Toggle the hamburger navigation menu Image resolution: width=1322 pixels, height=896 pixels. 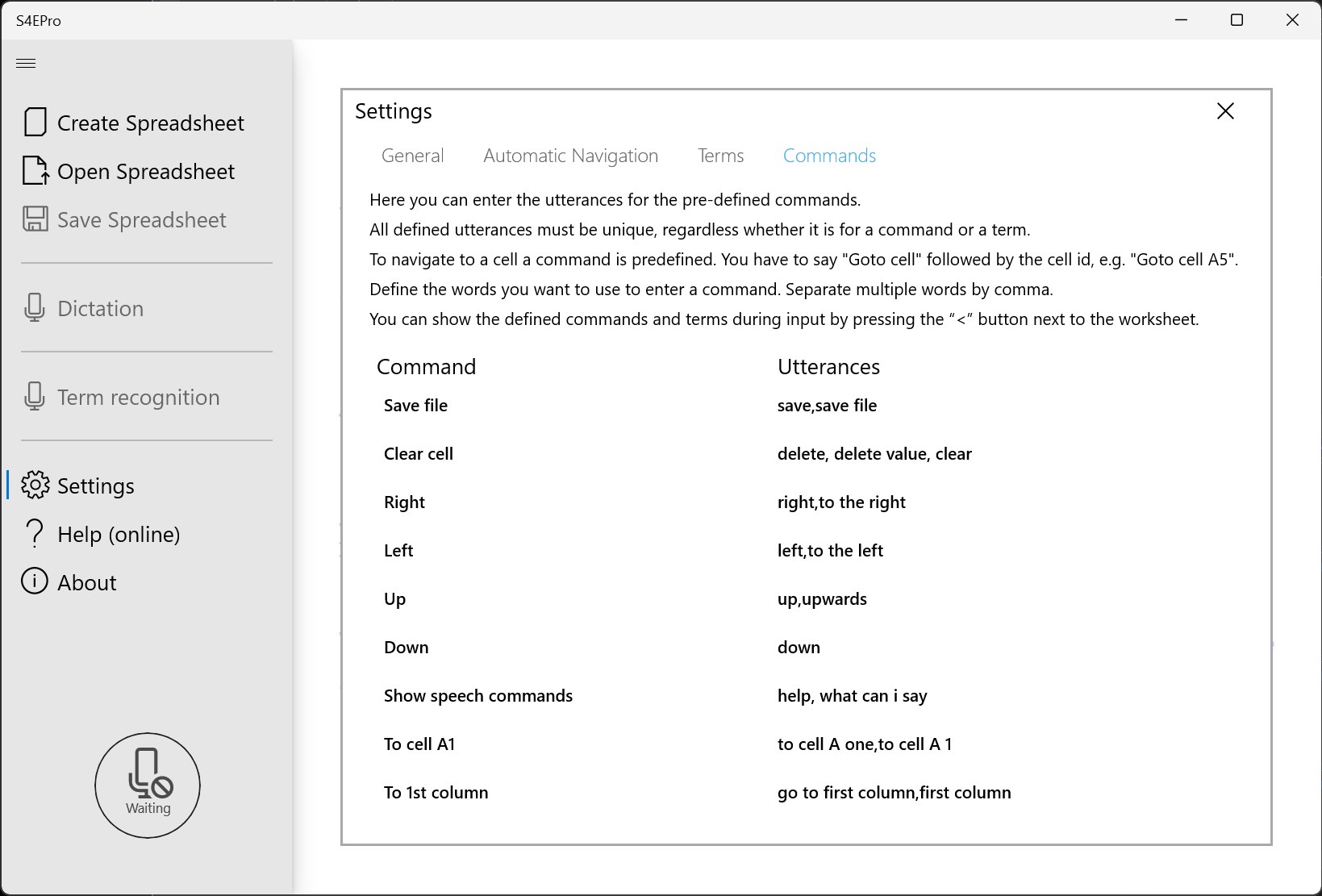[x=26, y=63]
